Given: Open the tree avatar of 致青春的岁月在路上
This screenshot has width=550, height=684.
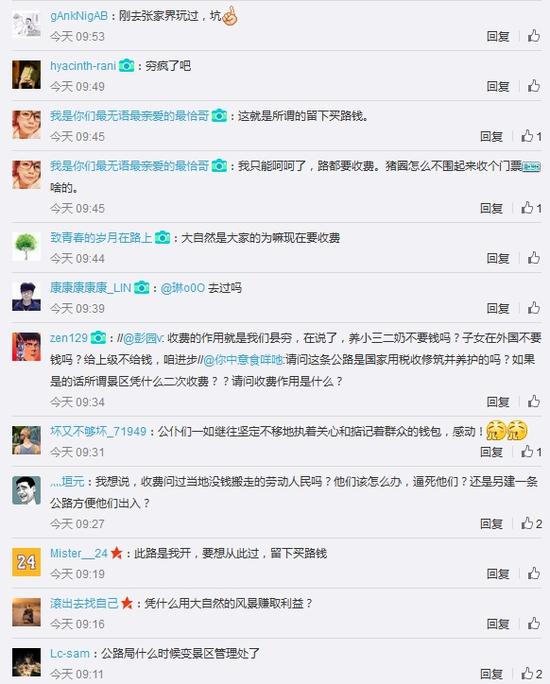Looking at the screenshot, I should [26, 246].
